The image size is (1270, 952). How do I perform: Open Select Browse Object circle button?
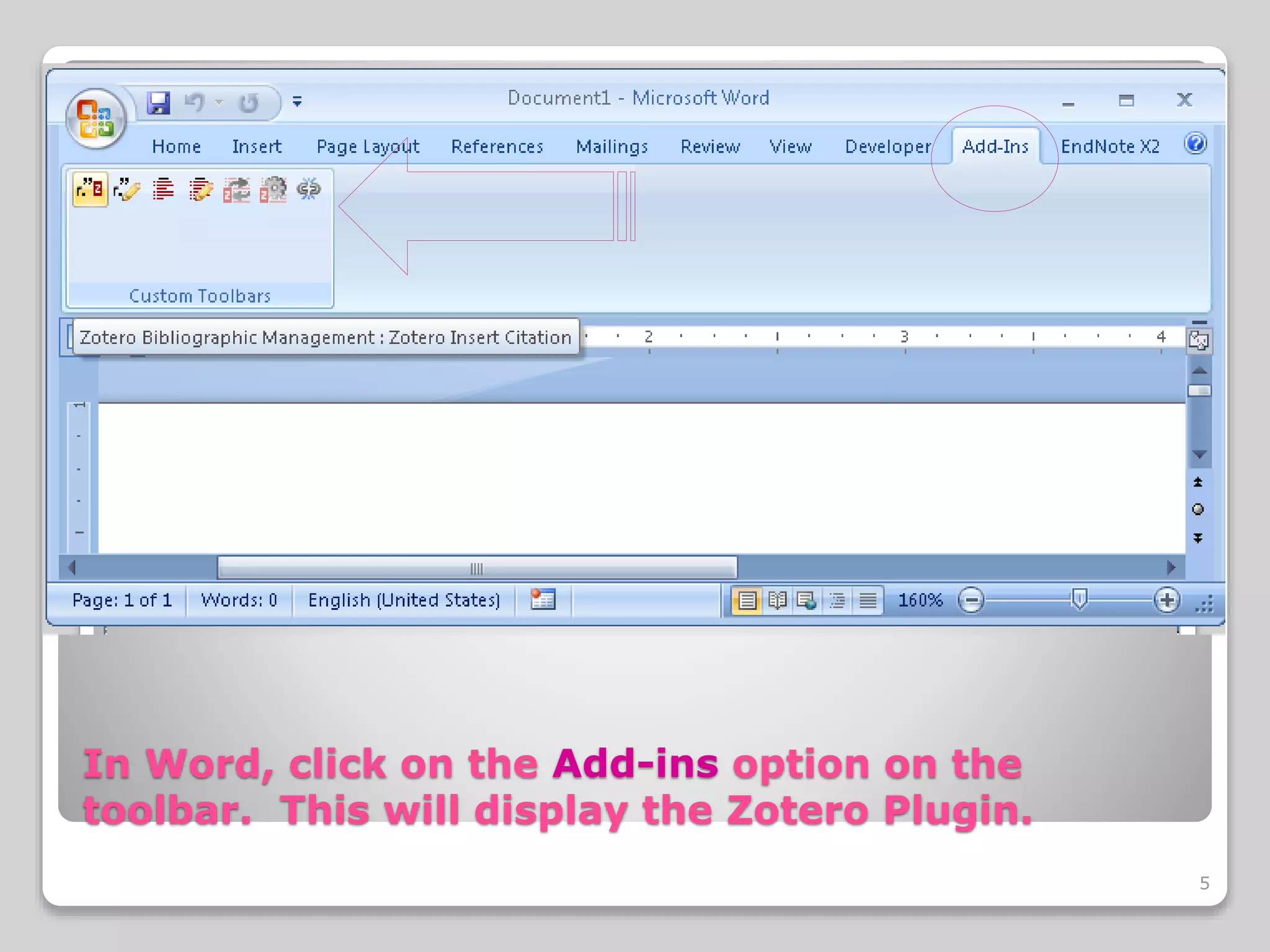(x=1198, y=509)
